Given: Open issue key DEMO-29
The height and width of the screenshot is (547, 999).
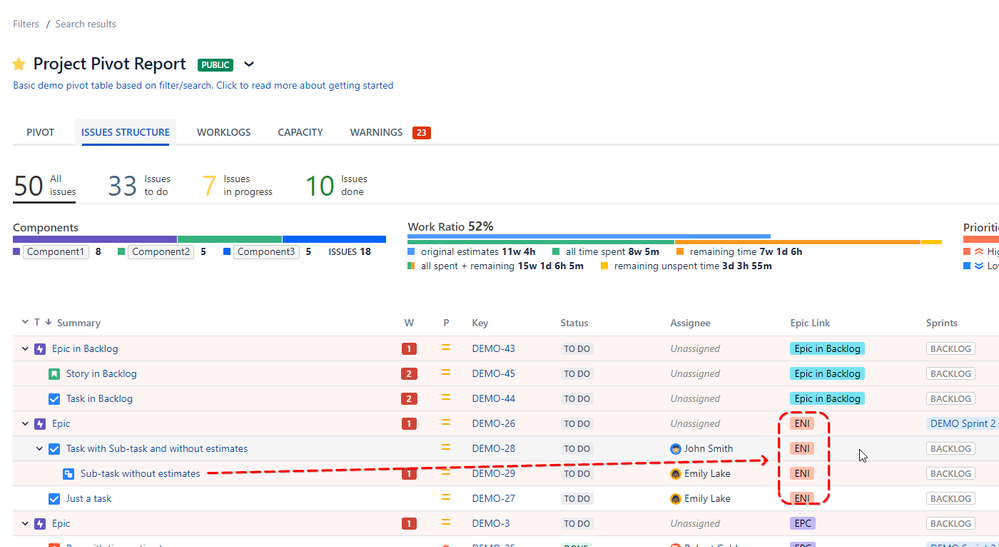Looking at the screenshot, I should click(x=494, y=474).
